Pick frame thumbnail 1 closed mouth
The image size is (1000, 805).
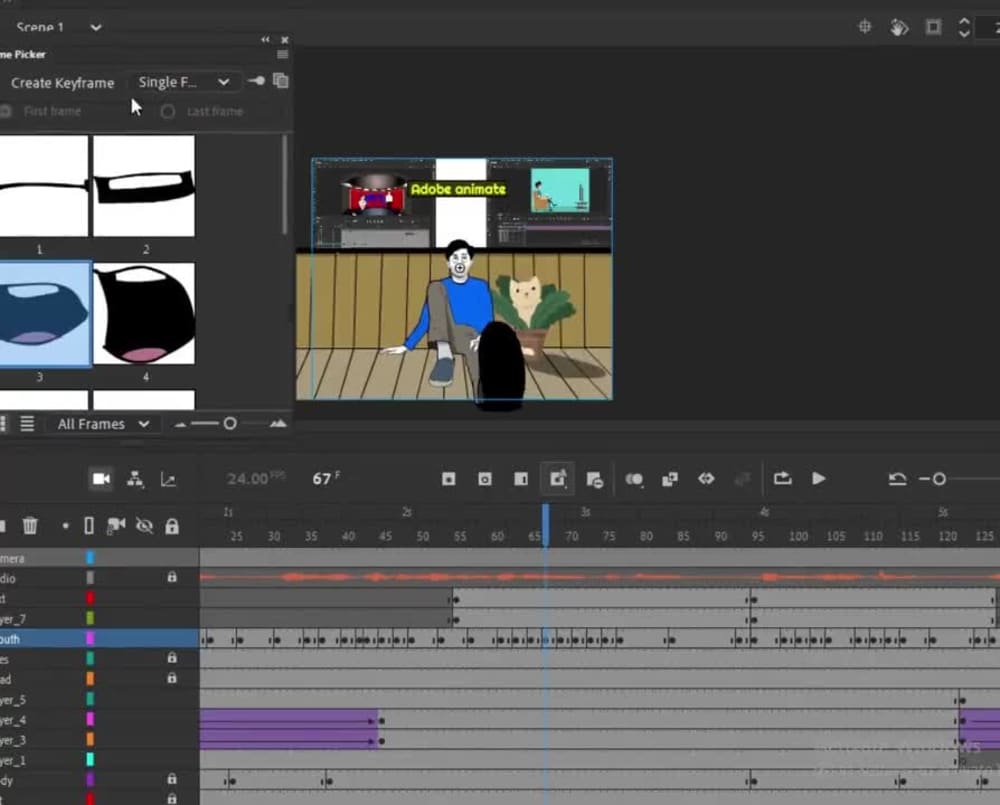[43, 186]
